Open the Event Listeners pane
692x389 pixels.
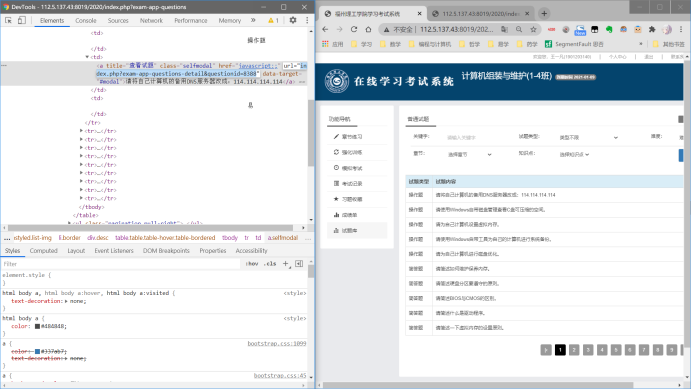(x=114, y=250)
